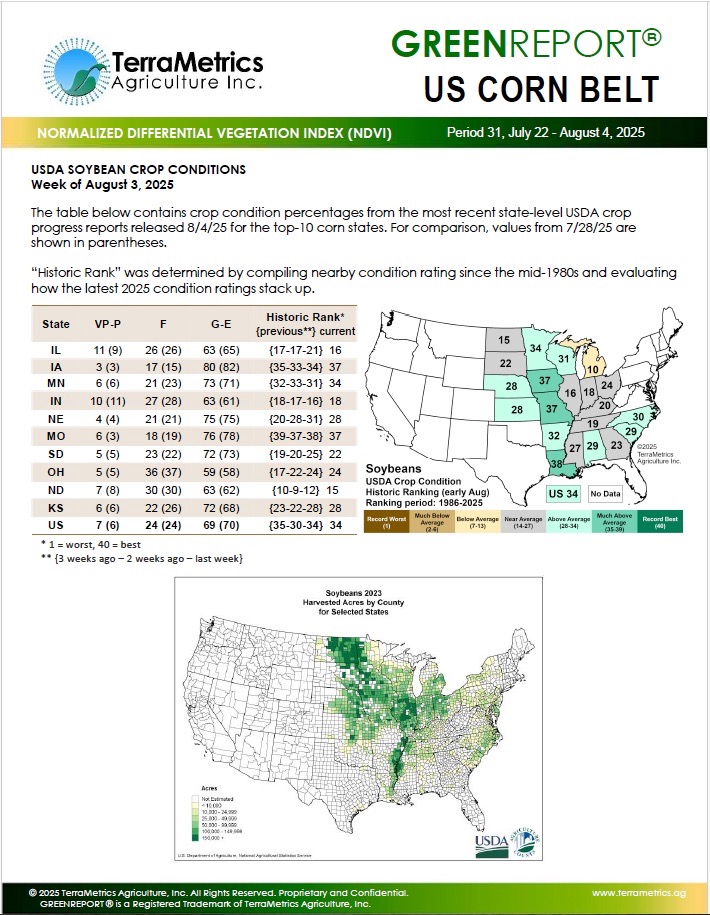710x915 pixels.
Task: Click the GREENREPORT title heading
Action: (525, 43)
